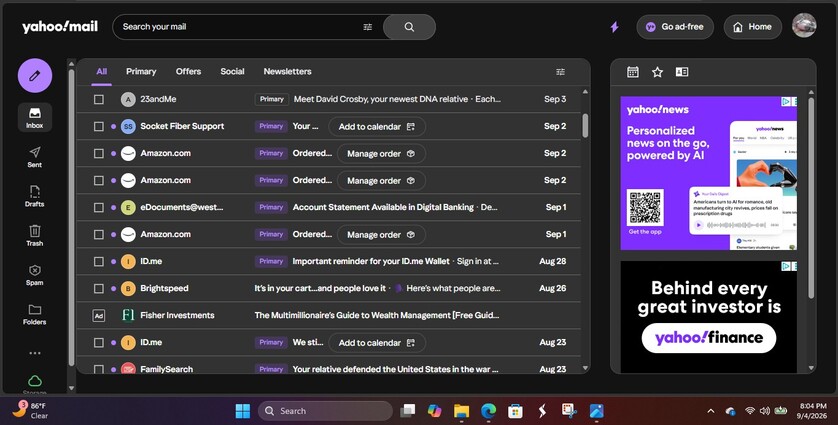The image size is (838, 425).
Task: Click Manage order on Amazon Sep 1 email
Action: [x=381, y=235]
